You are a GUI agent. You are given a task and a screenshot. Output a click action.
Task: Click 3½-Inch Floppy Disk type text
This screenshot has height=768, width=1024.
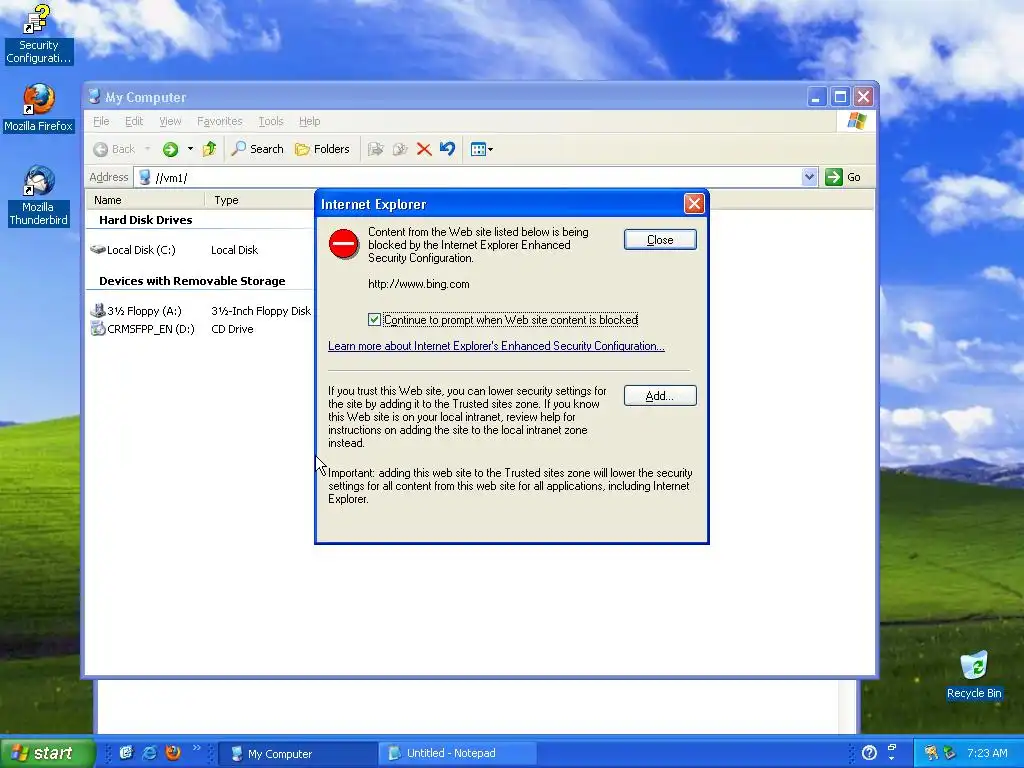coord(261,311)
